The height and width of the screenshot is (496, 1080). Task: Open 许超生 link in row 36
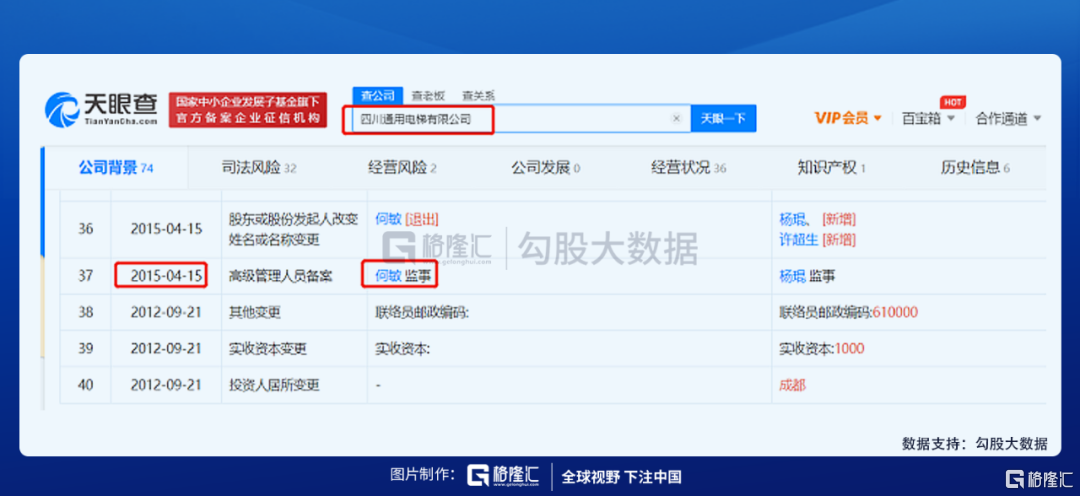798,239
